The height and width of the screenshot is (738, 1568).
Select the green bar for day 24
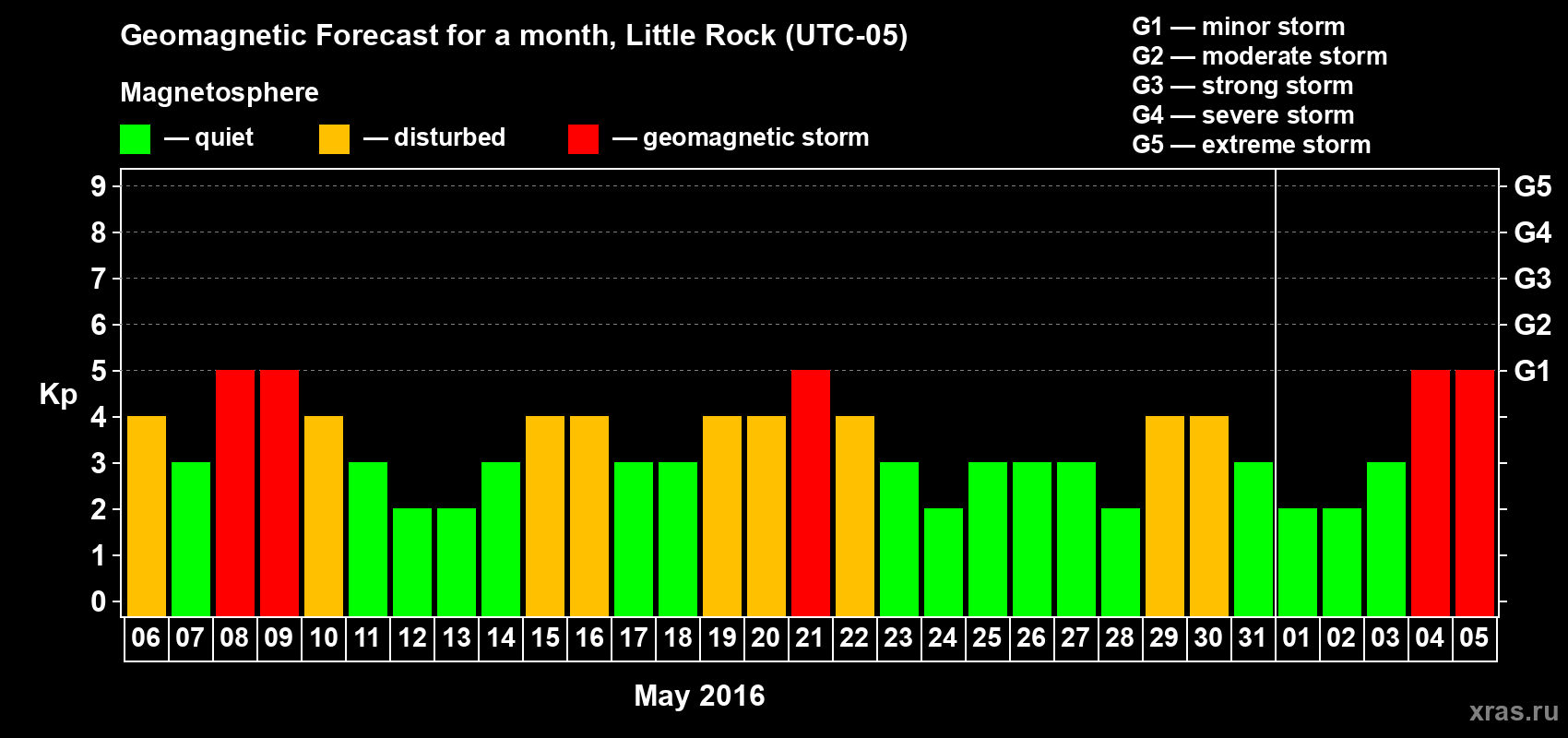944,563
